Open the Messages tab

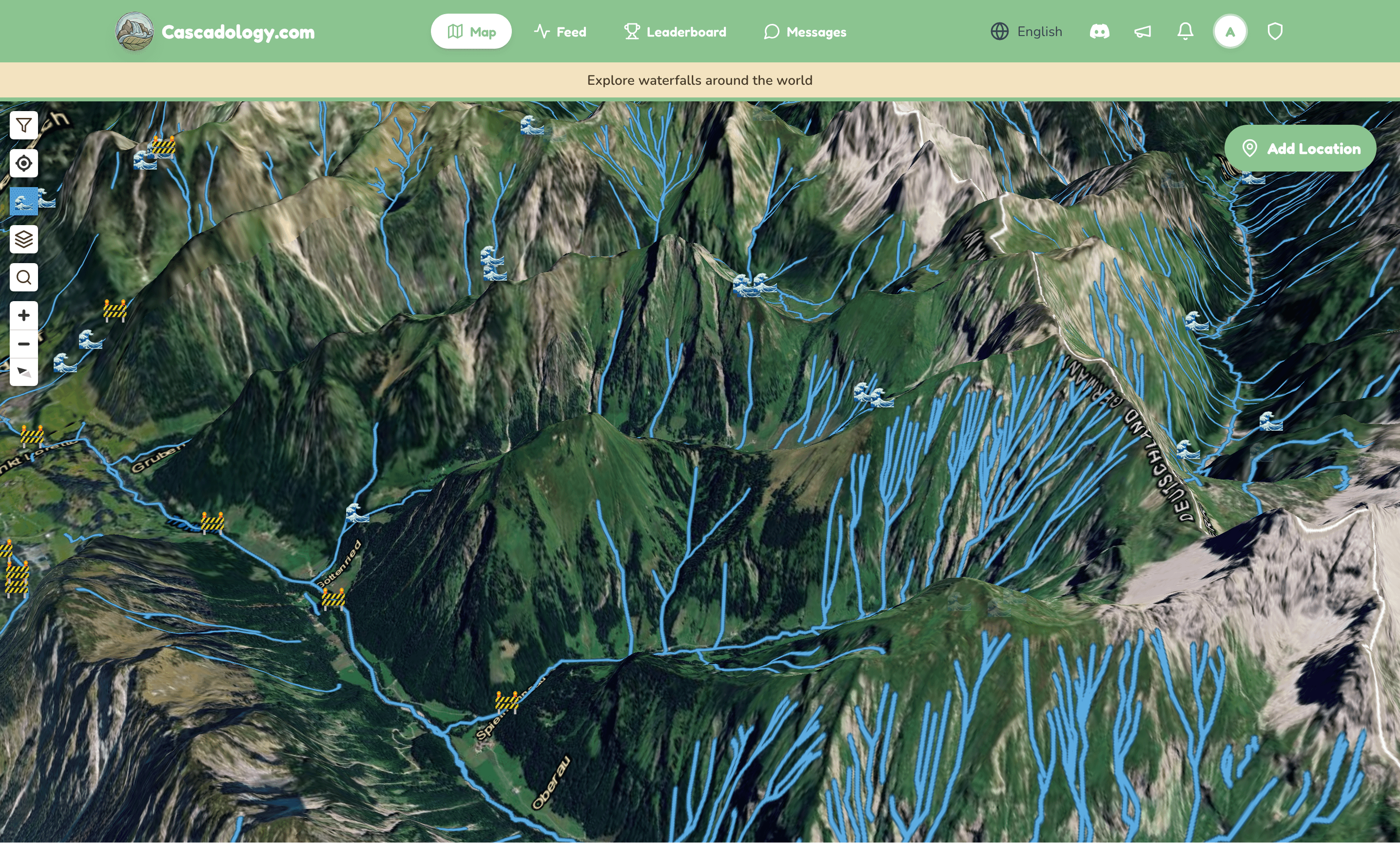pos(804,32)
